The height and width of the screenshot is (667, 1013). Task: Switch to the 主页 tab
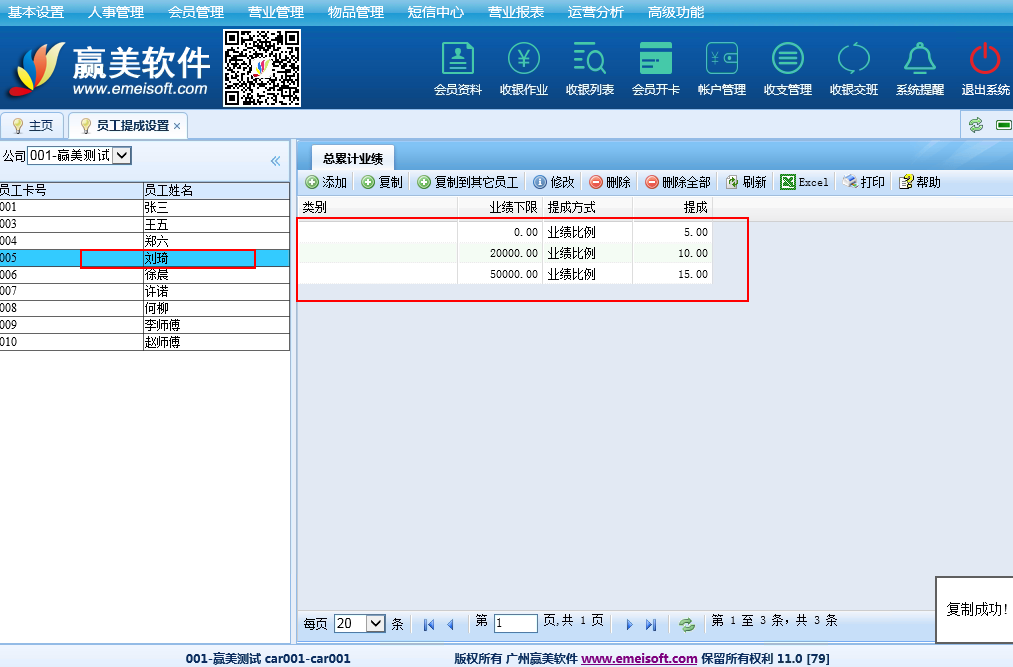32,126
